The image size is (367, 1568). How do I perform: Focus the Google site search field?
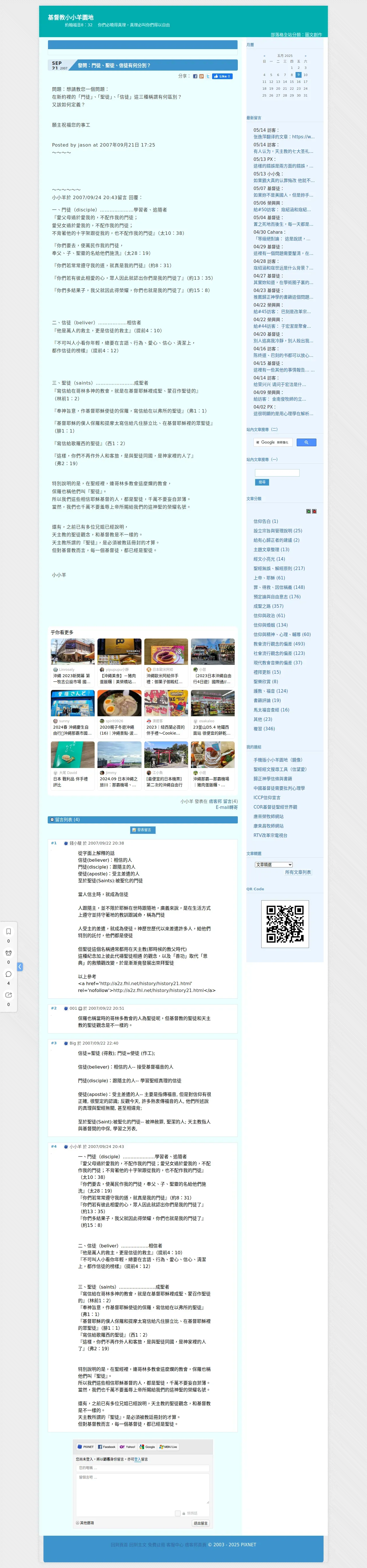pos(273,443)
